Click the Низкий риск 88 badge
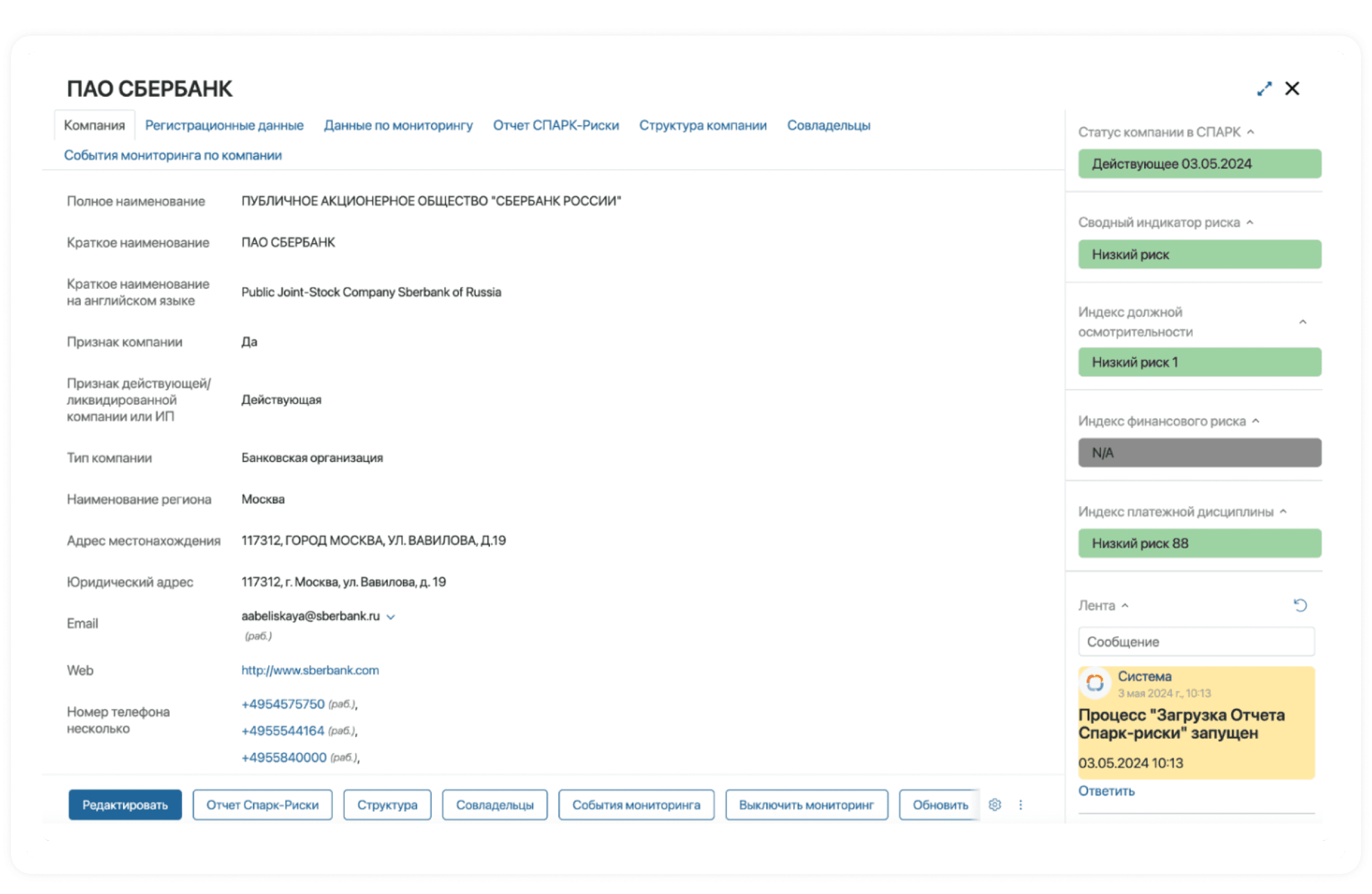Screen dimensions: 1372x894 click(1199, 543)
